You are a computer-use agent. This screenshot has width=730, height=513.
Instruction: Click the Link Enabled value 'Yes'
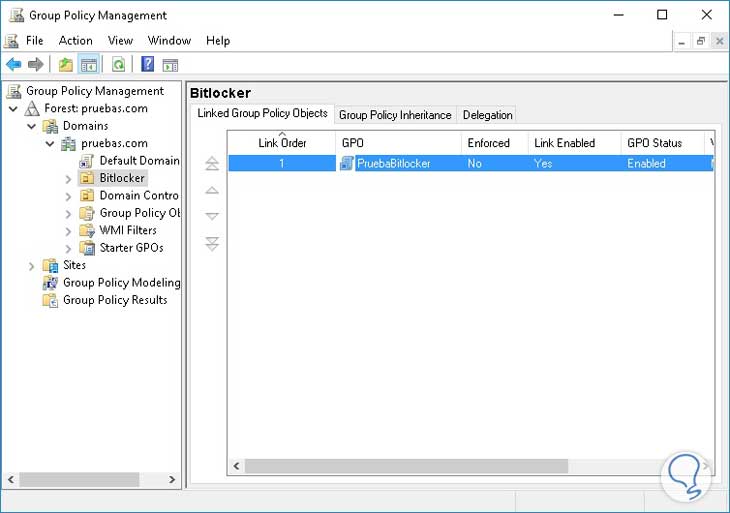tap(543, 163)
